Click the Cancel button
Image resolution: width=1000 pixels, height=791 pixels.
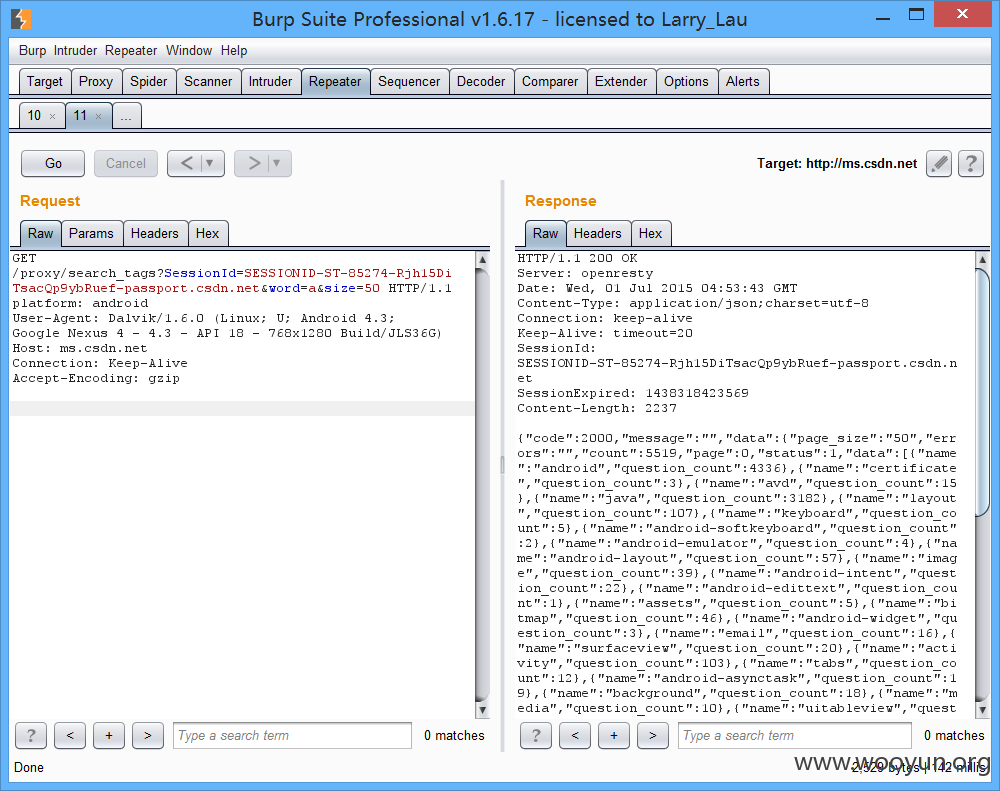(x=126, y=163)
